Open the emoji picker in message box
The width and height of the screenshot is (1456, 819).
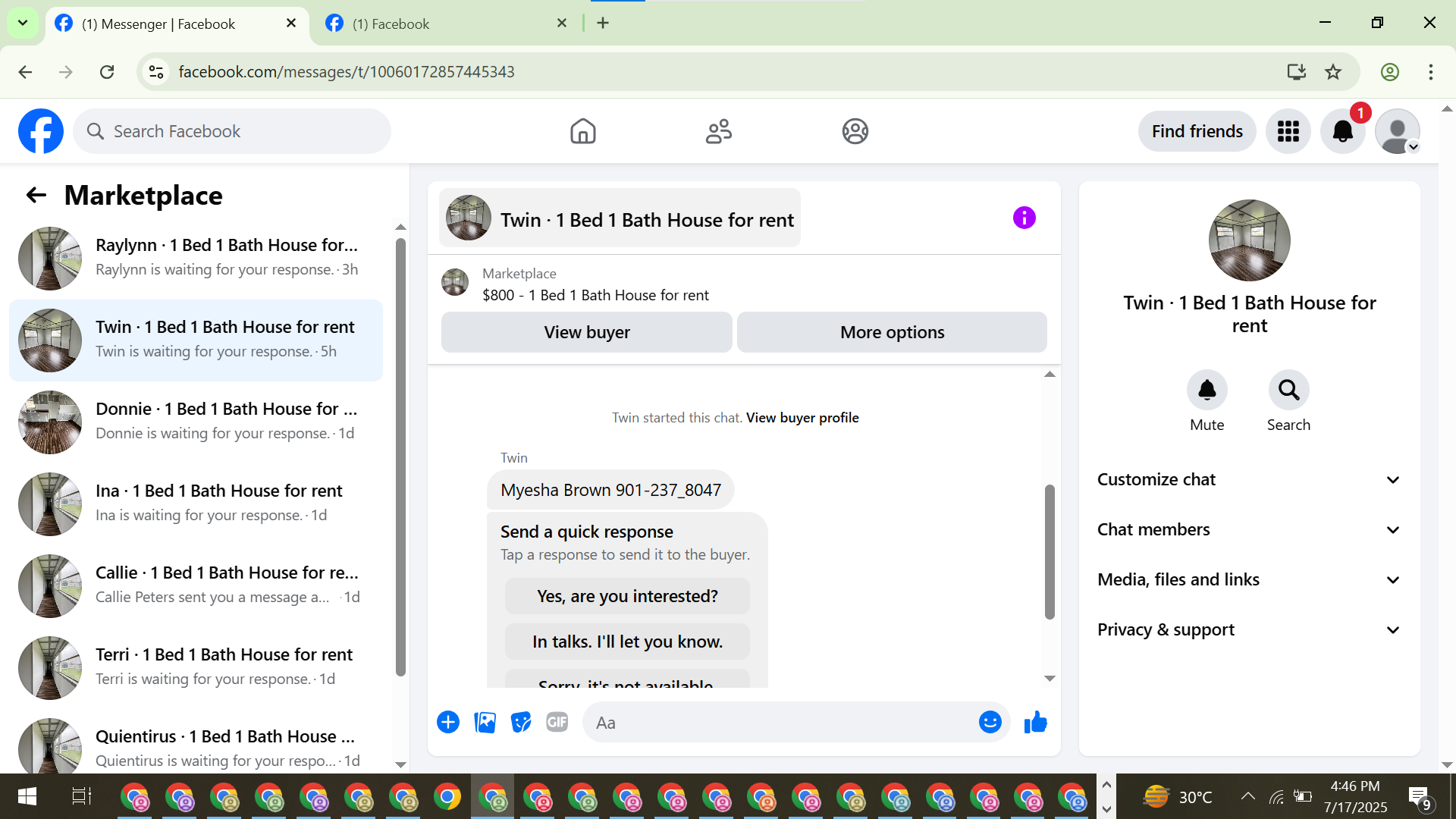pos(990,723)
